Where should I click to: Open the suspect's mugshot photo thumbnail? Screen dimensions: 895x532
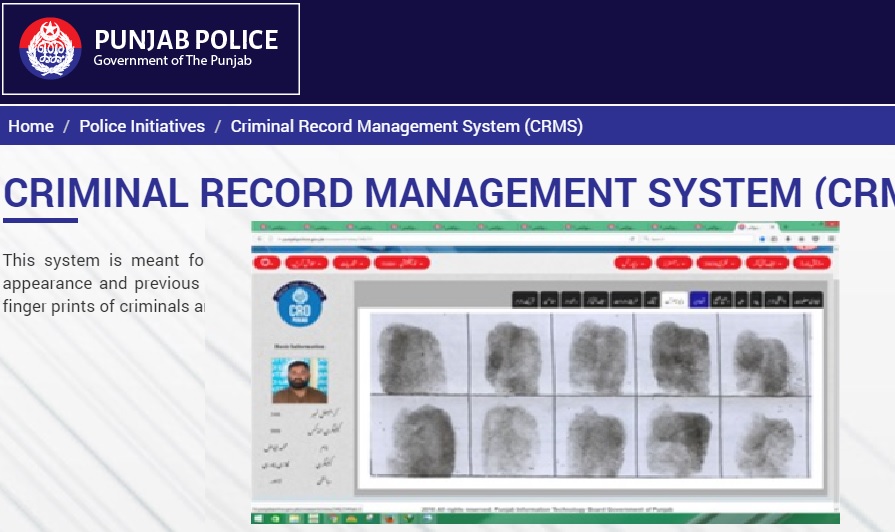300,380
